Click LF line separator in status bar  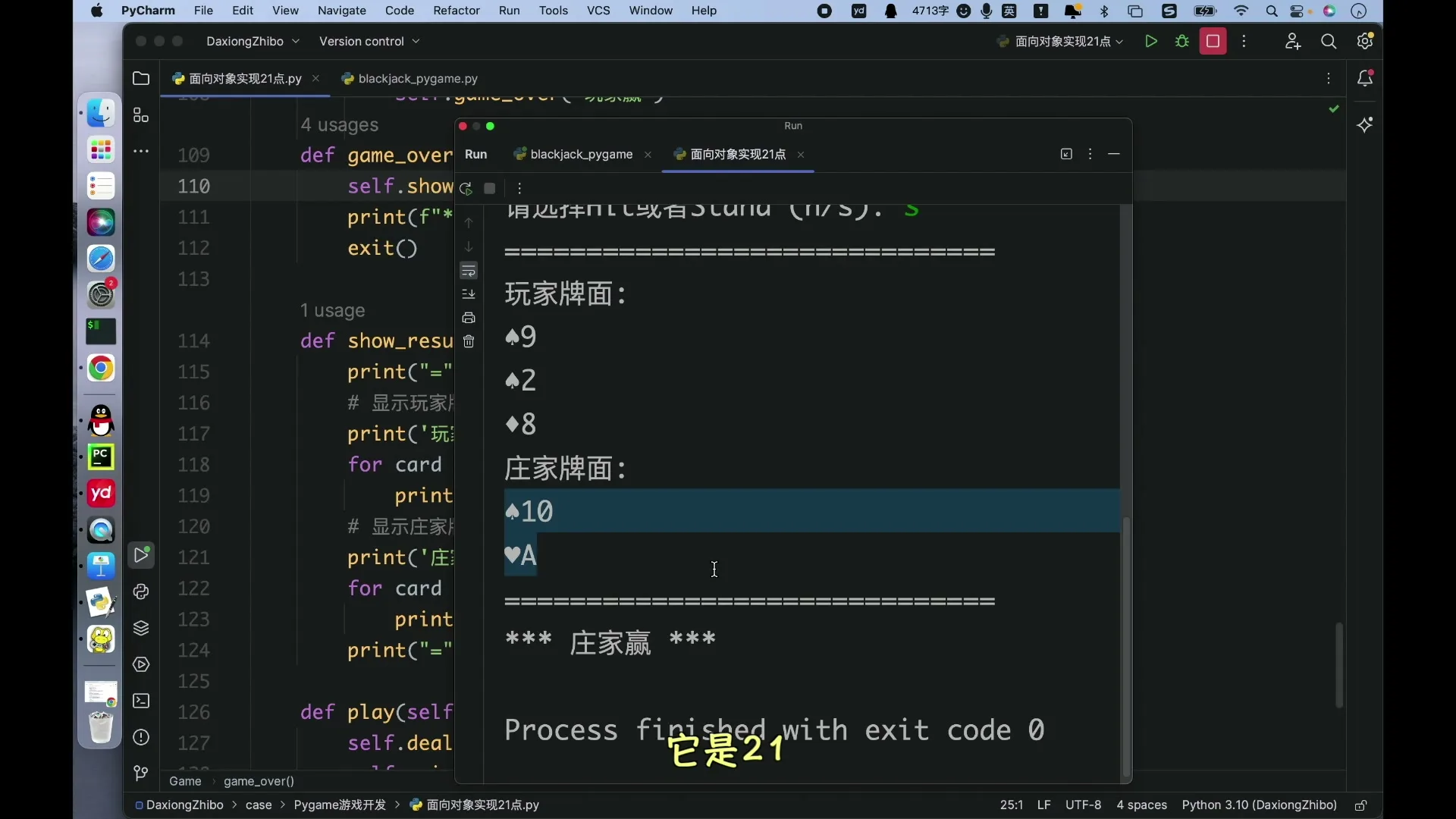1044,805
